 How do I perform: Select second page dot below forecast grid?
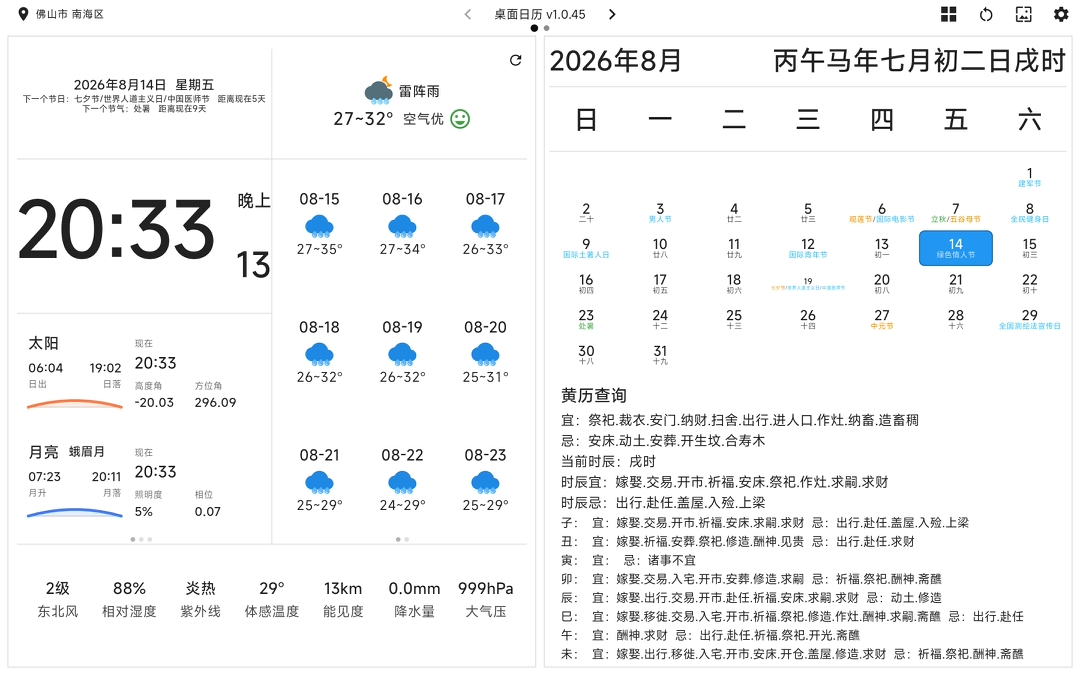tap(406, 539)
